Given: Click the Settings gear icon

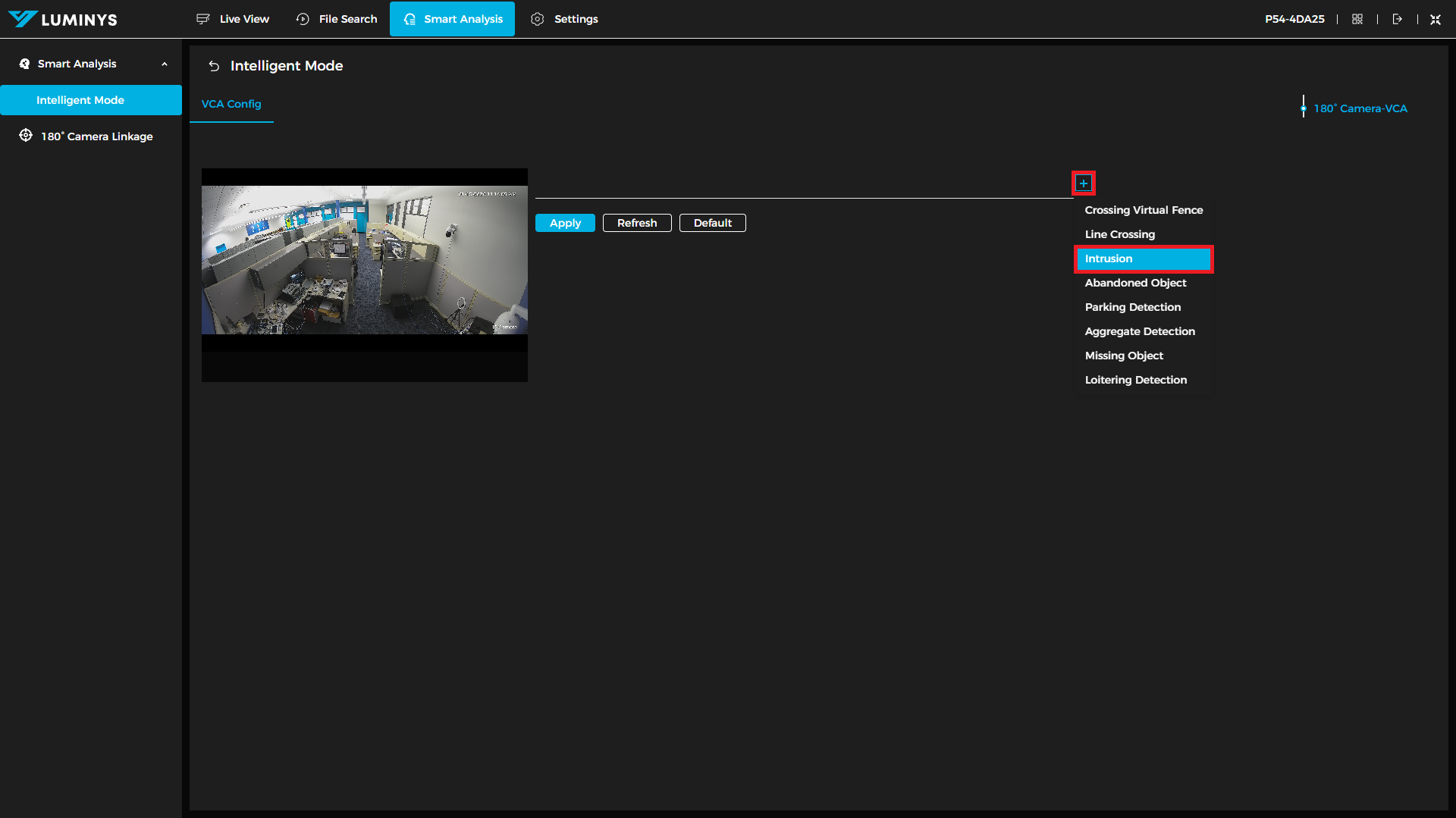Looking at the screenshot, I should 537,19.
